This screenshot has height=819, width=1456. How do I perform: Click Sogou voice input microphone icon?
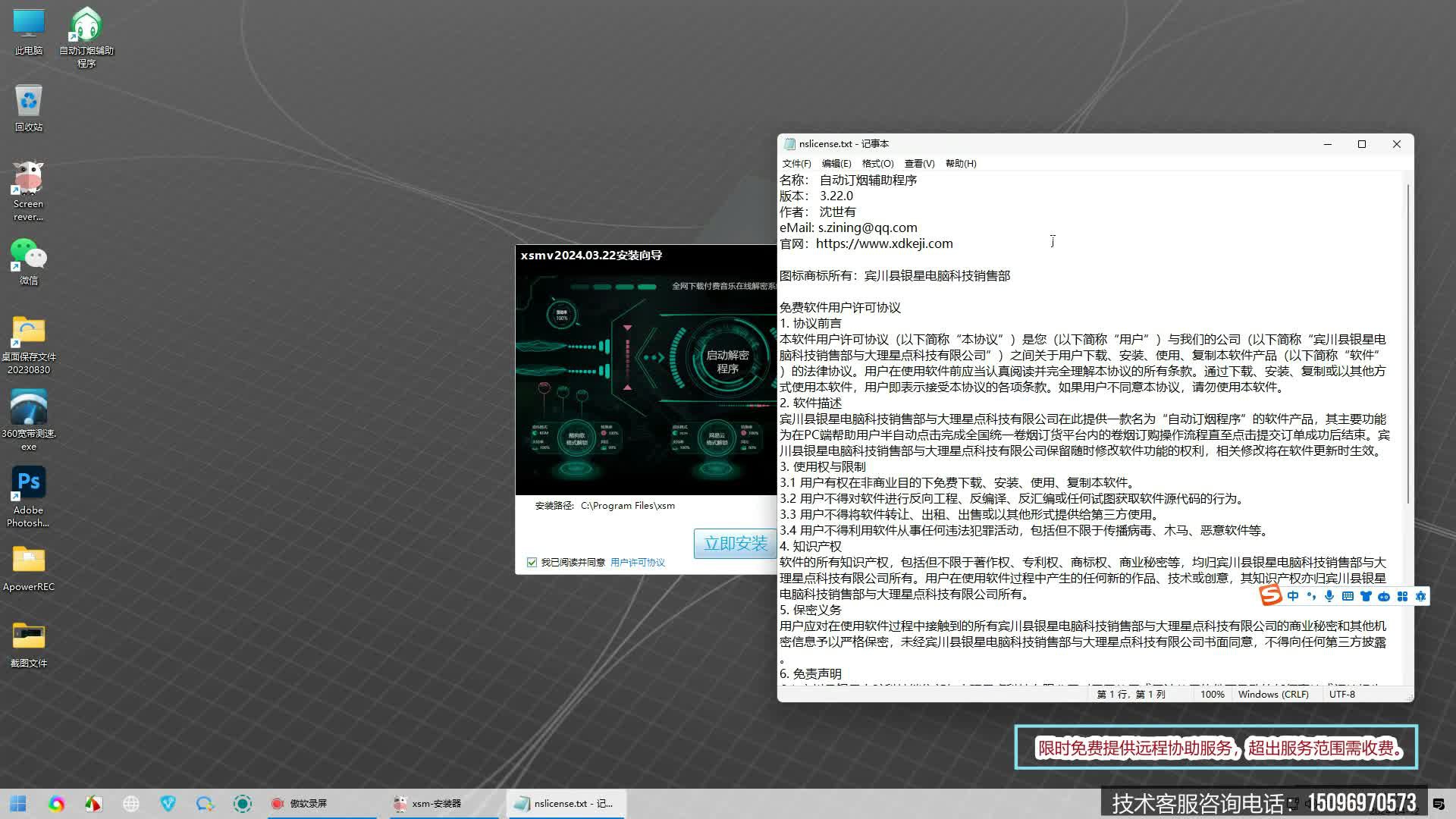click(x=1329, y=596)
